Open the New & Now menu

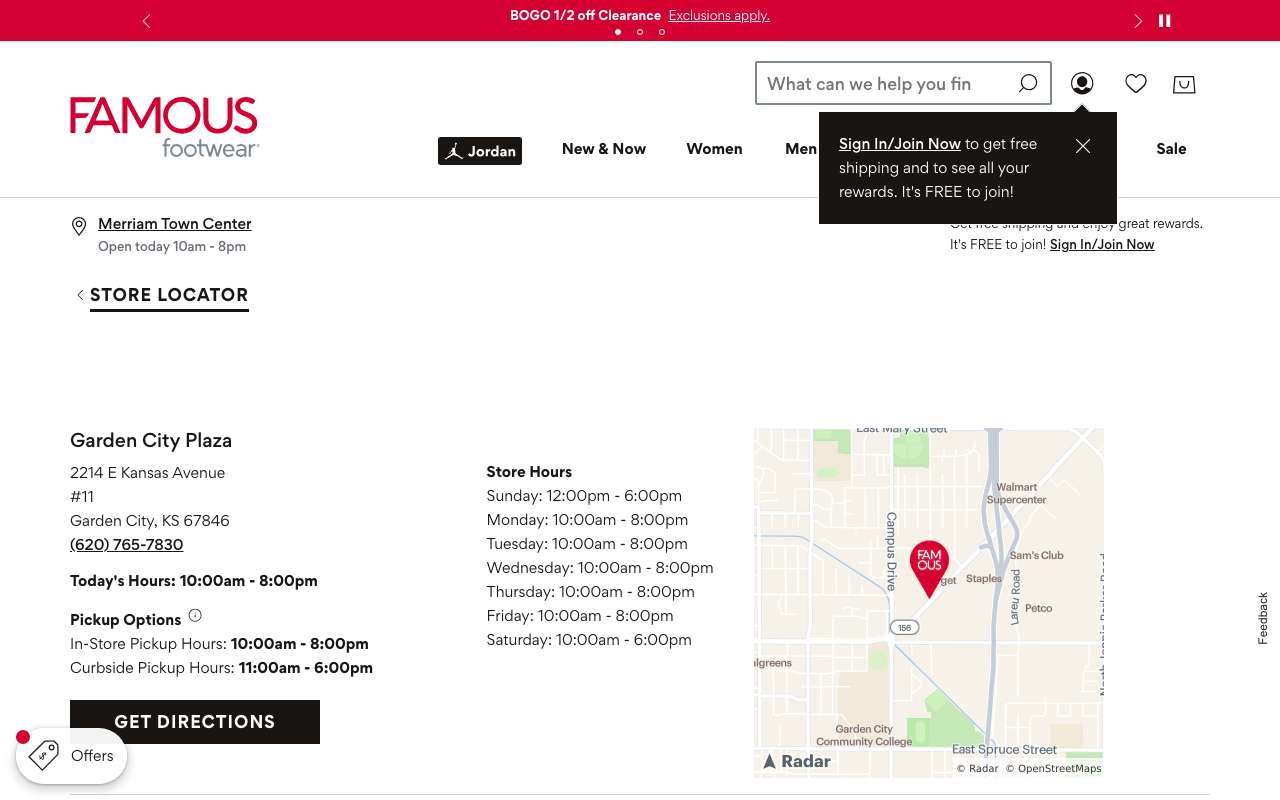(604, 149)
